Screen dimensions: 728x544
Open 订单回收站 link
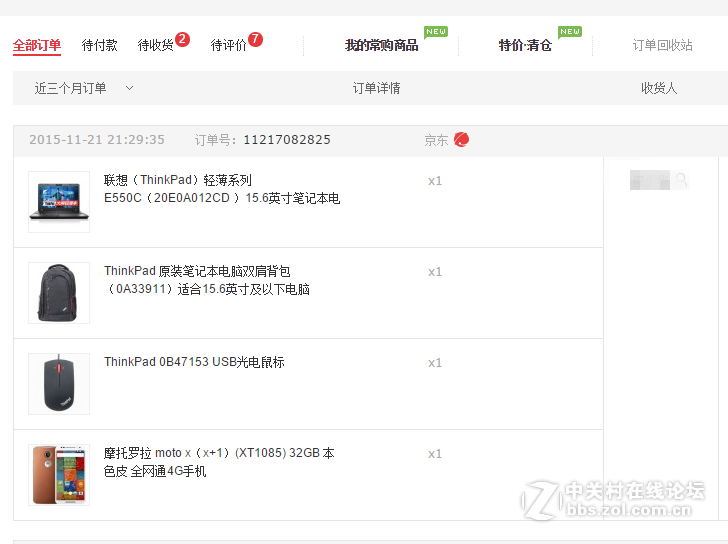coord(663,45)
